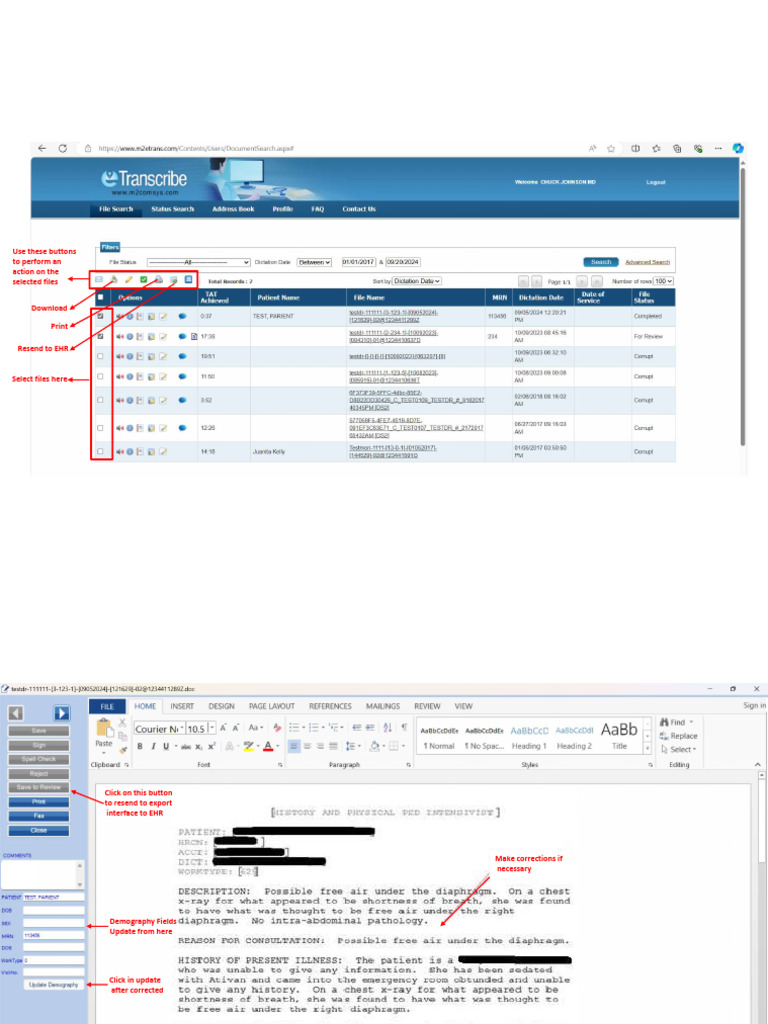Click edit note icon in TEST, PARIENT row
Viewport: 768px width, 1024px height.
tap(163, 316)
